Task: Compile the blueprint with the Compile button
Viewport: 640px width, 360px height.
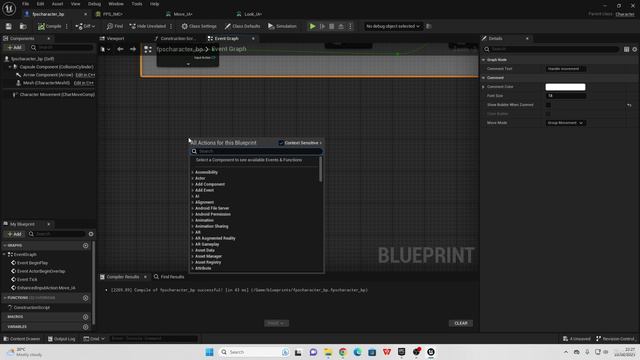Action: (x=49, y=26)
